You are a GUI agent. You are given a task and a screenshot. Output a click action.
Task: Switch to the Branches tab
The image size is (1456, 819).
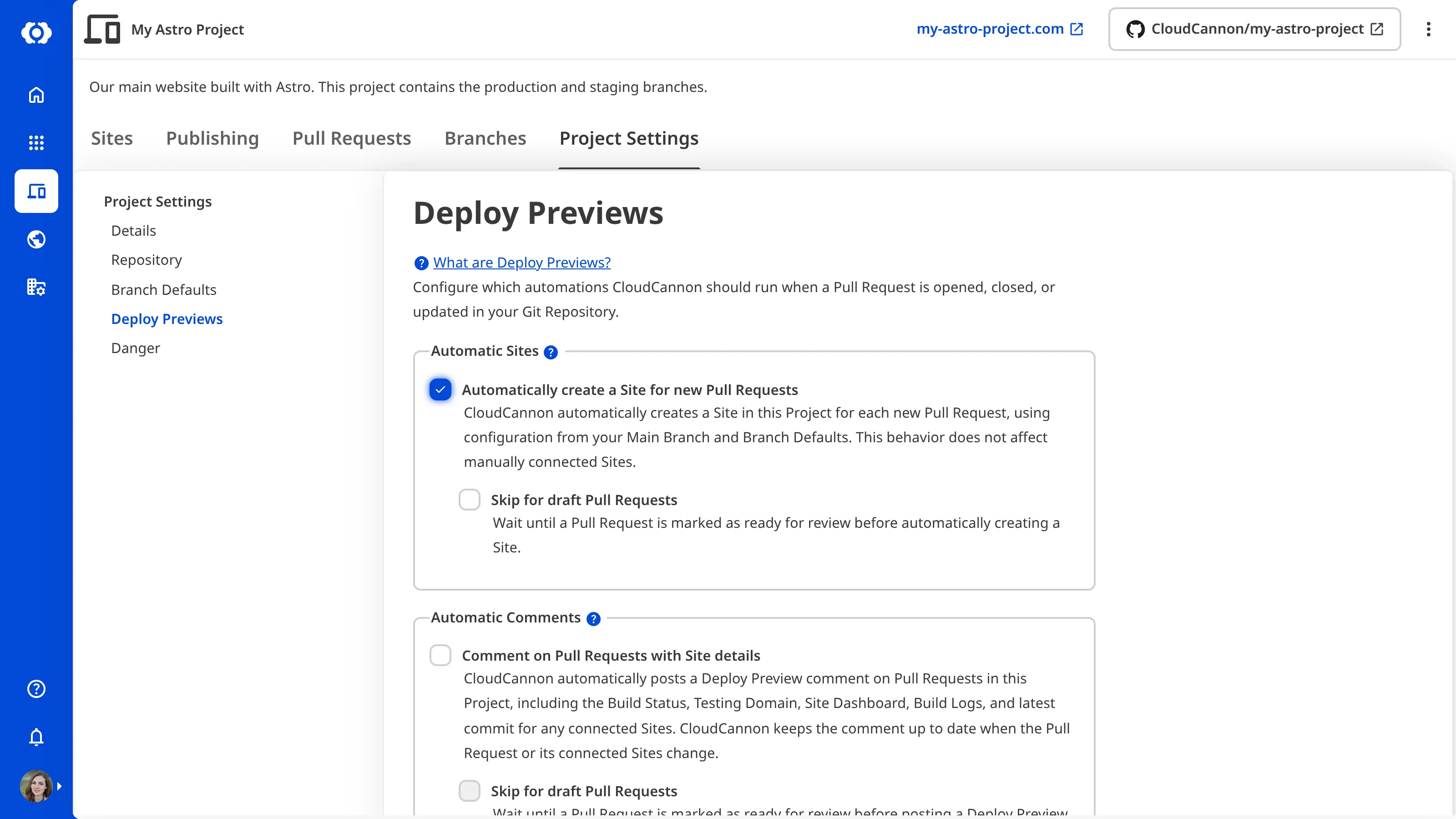point(485,138)
